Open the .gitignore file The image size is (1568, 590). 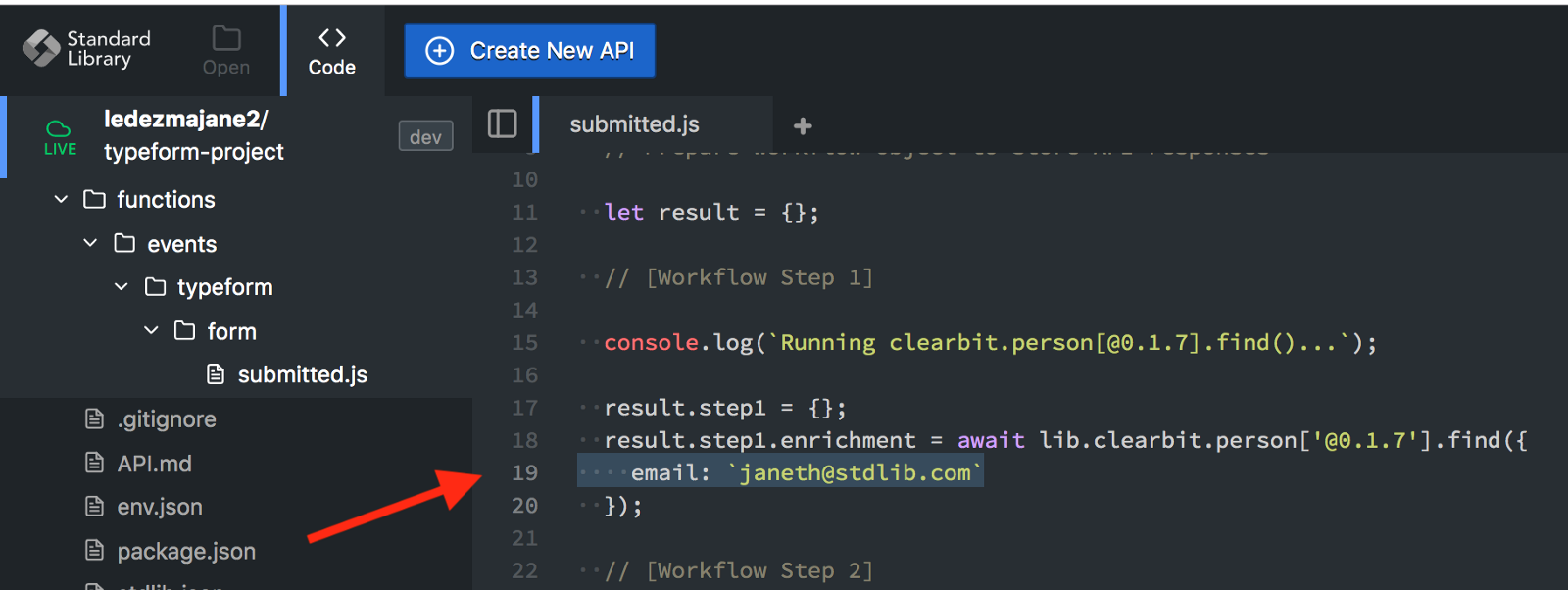pos(167,419)
